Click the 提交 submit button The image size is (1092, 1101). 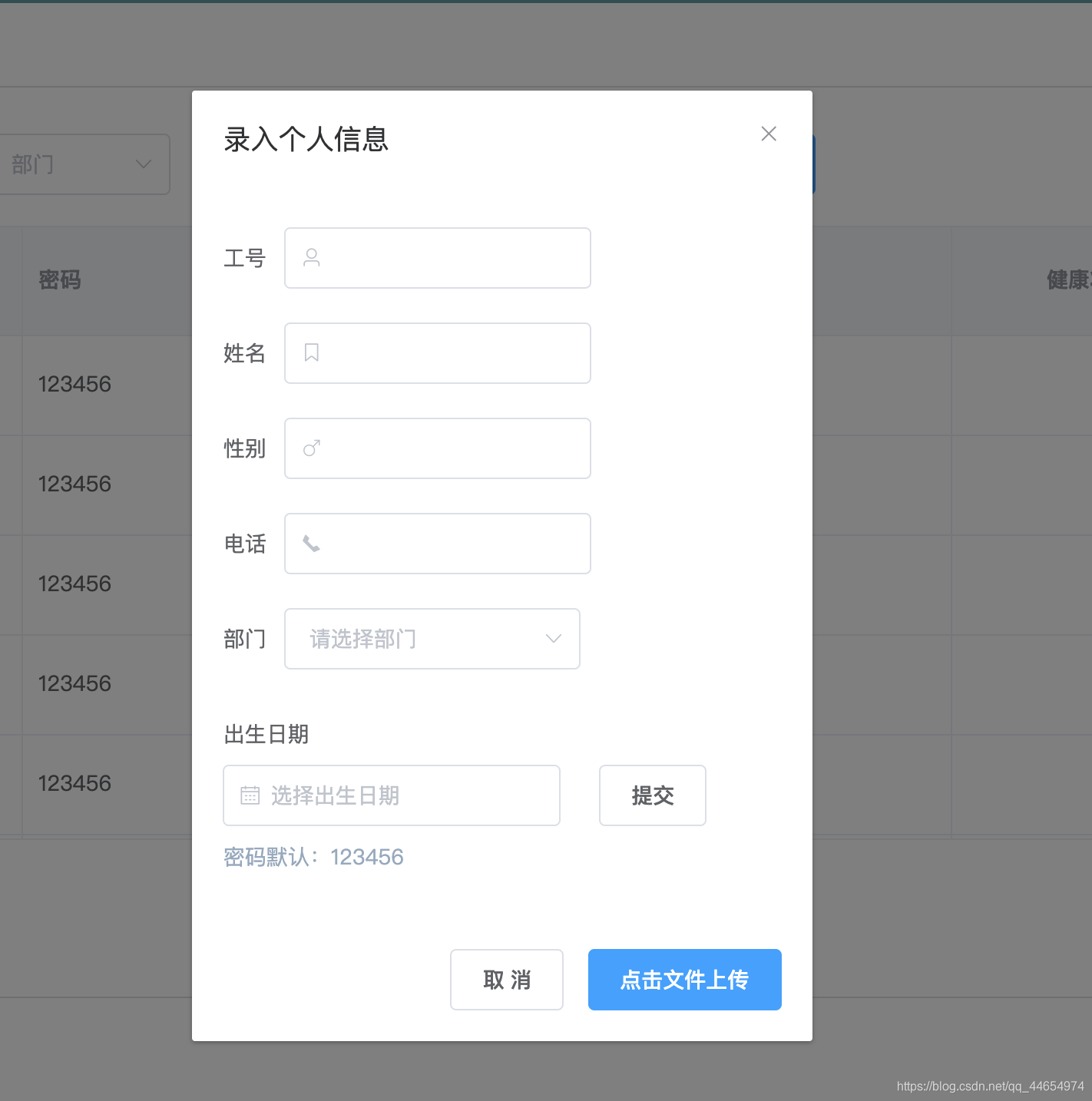652,795
